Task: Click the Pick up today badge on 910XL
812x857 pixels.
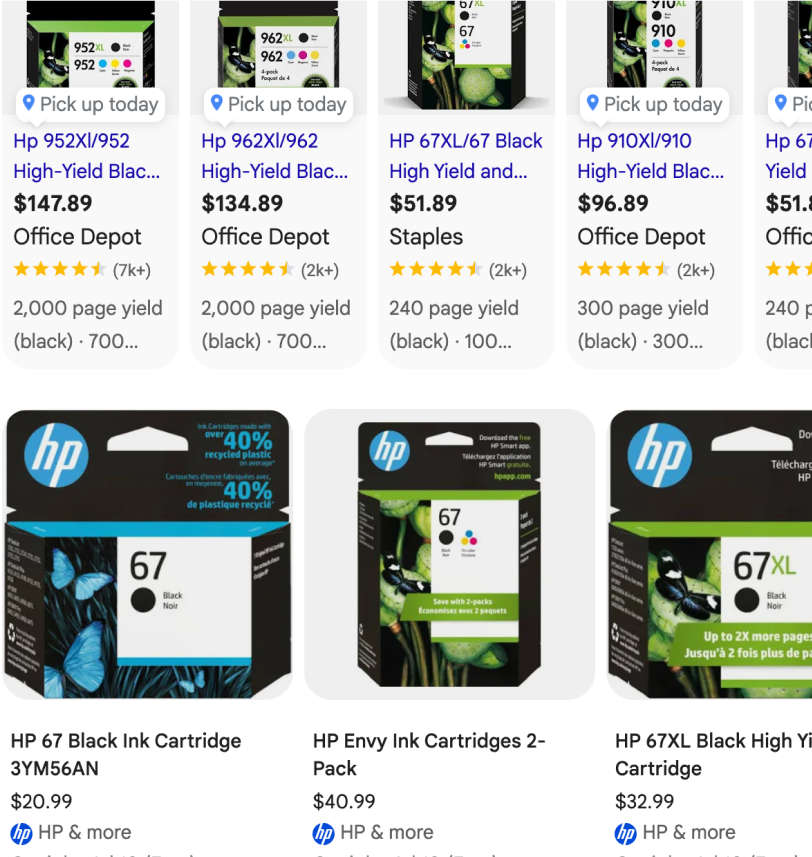Action: 655,104
